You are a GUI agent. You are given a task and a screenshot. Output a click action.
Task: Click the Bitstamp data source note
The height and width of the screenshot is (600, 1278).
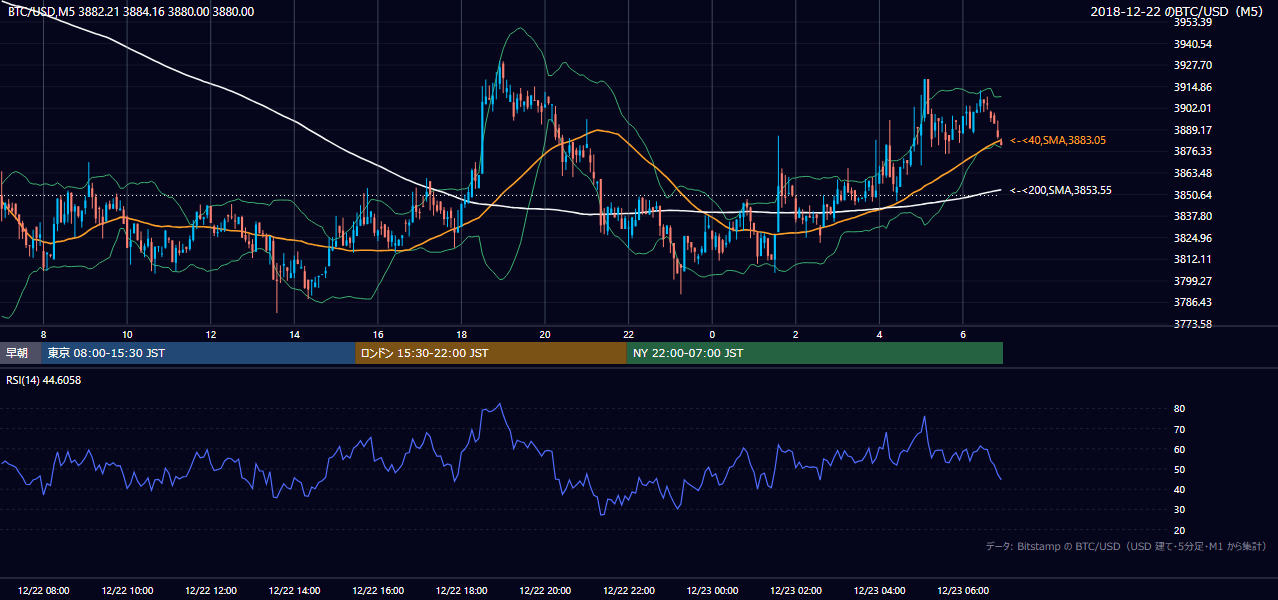click(1126, 546)
